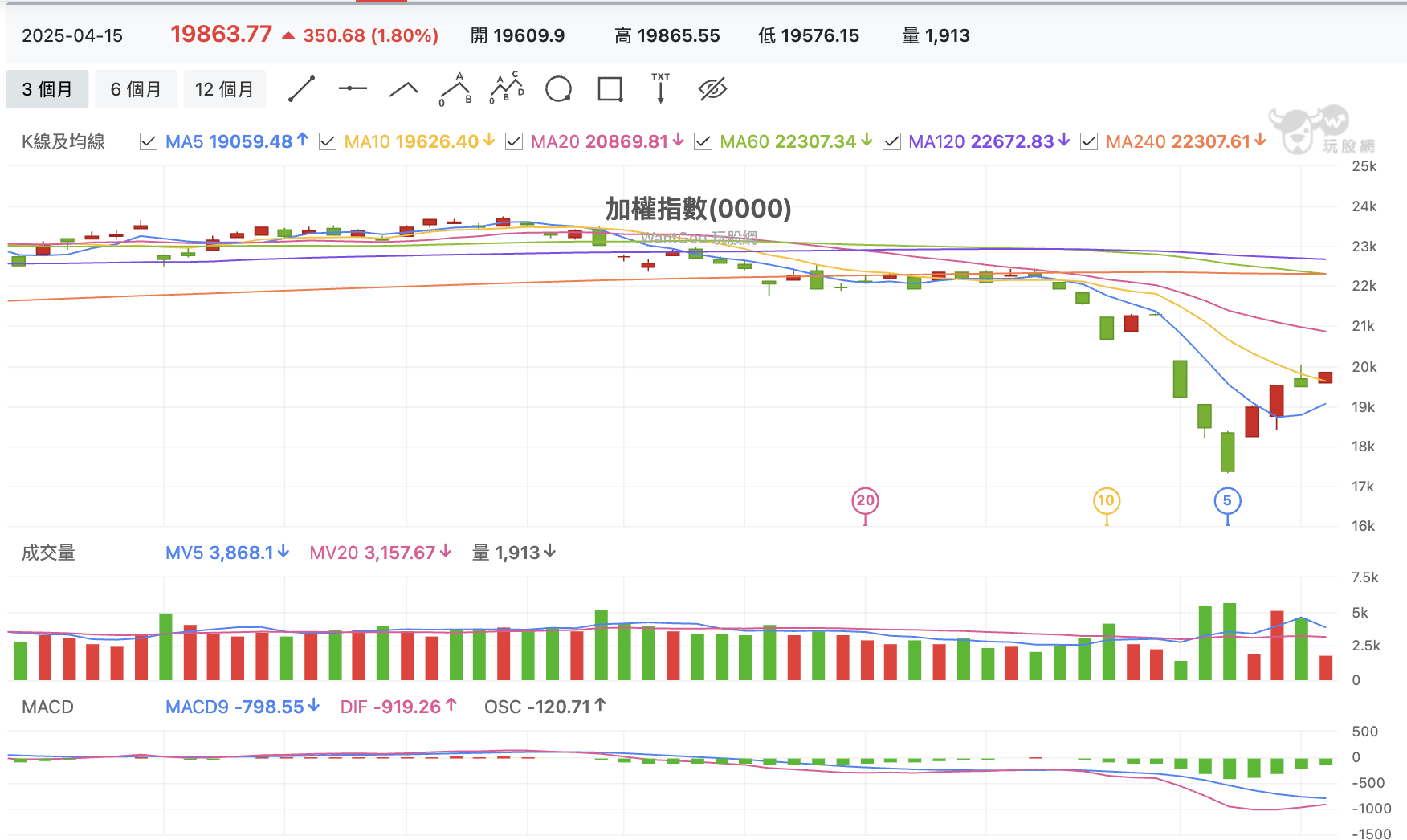Toggle hide drawings eye icon
Viewport: 1407px width, 840px height.
pyautogui.click(x=712, y=89)
